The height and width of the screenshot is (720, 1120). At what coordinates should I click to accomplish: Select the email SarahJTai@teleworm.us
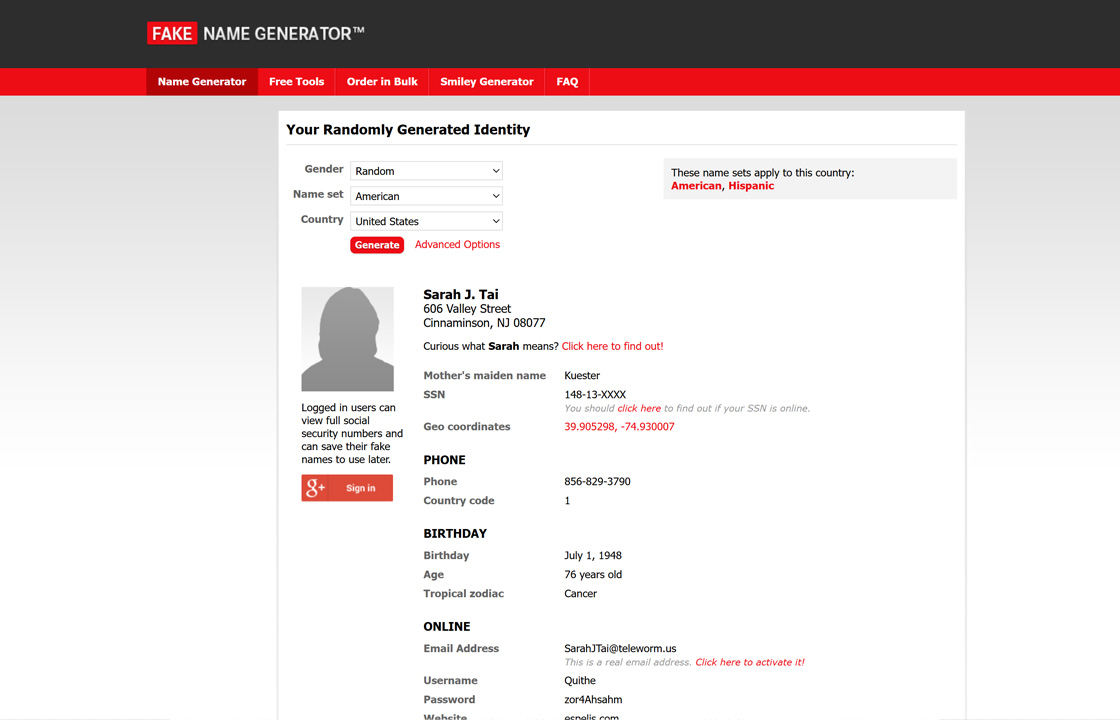pyautogui.click(x=620, y=649)
